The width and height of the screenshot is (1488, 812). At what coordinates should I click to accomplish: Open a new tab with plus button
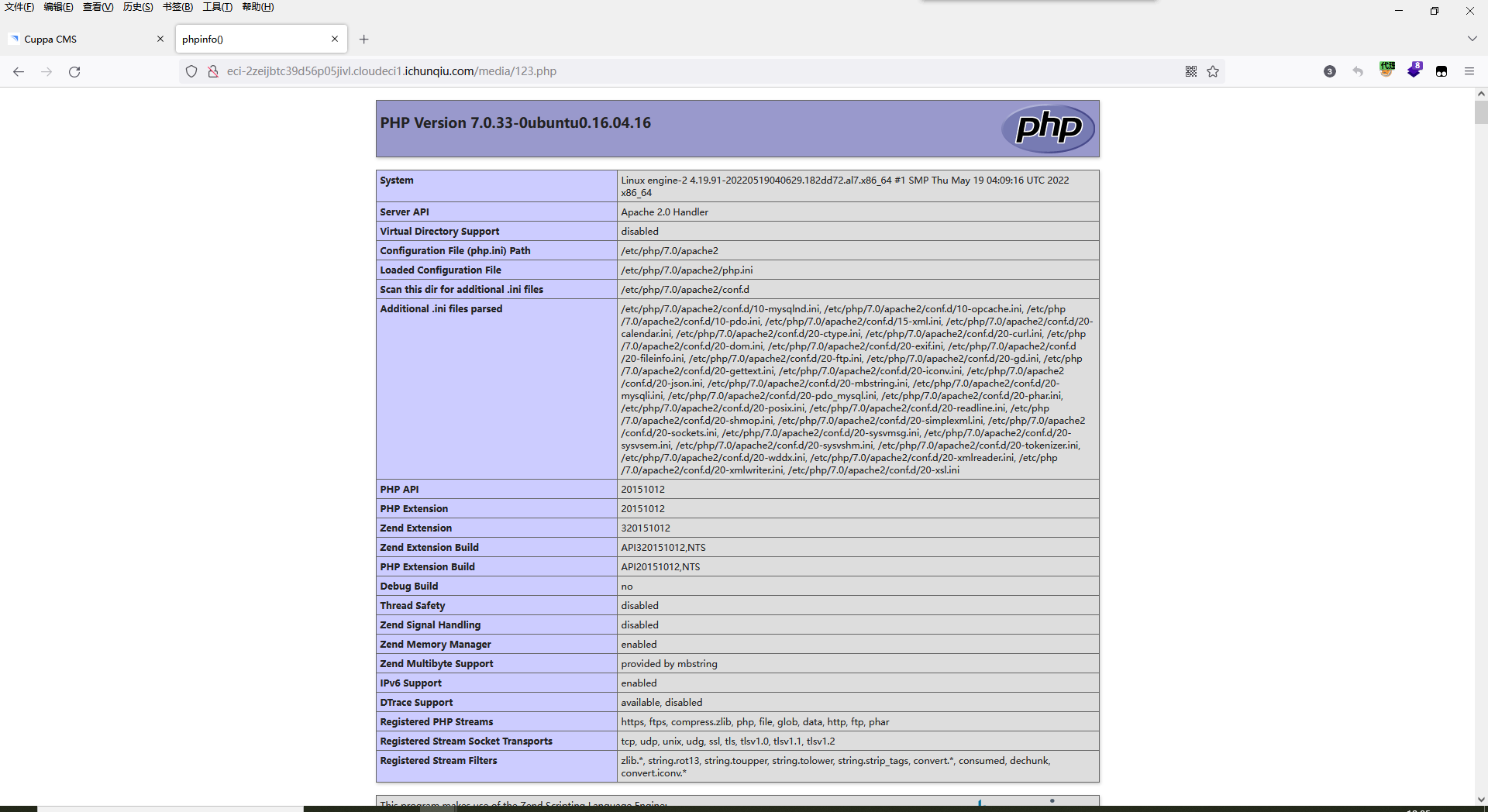[363, 40]
